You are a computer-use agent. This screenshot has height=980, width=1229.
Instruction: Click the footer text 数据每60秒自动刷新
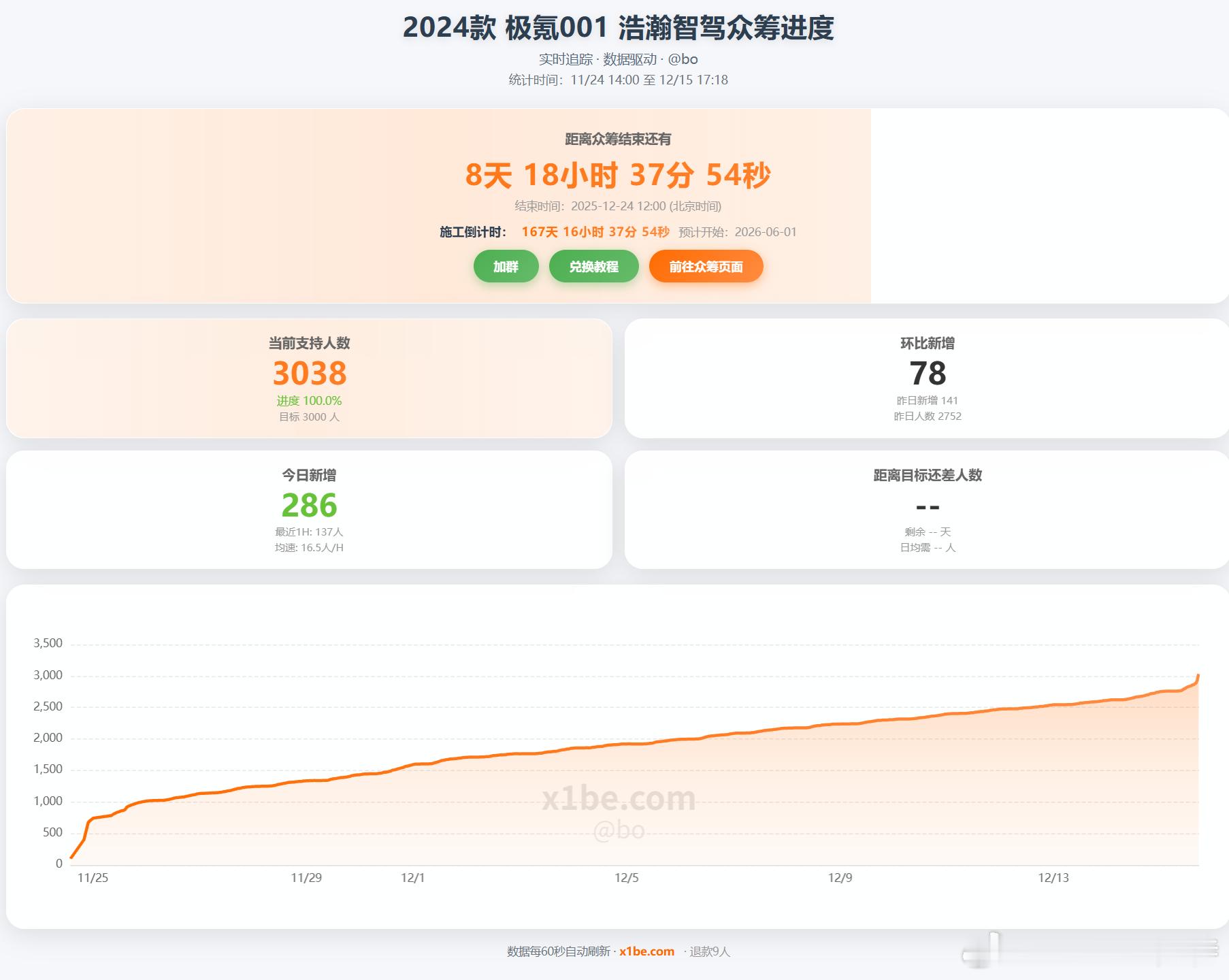click(559, 951)
